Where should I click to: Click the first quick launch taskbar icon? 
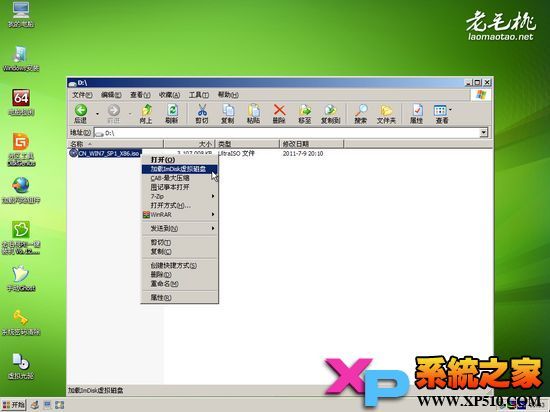point(35,405)
